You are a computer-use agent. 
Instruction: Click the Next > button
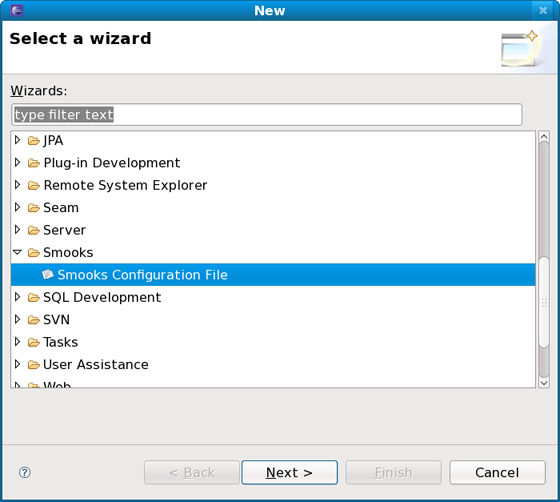click(289, 472)
